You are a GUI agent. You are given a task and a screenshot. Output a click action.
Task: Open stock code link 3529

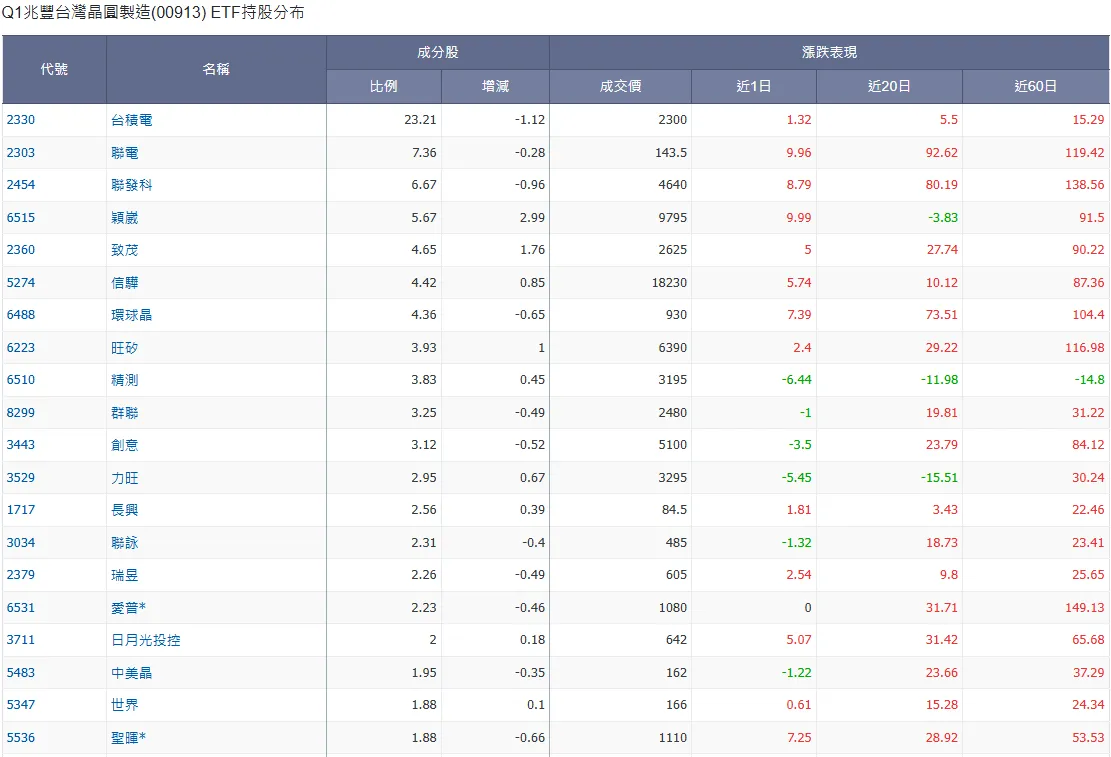coord(21,477)
